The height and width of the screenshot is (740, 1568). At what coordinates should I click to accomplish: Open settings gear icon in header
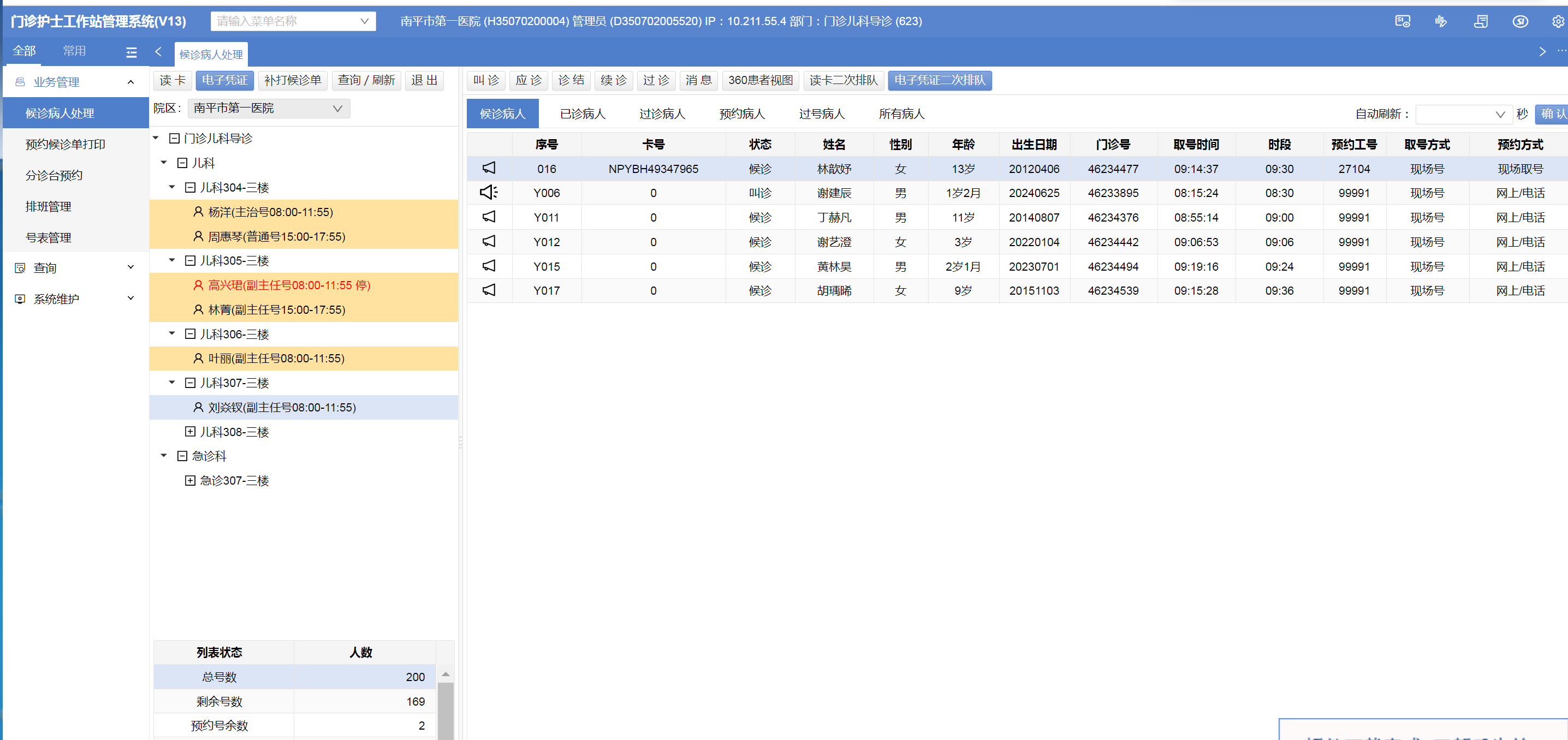[1557, 22]
